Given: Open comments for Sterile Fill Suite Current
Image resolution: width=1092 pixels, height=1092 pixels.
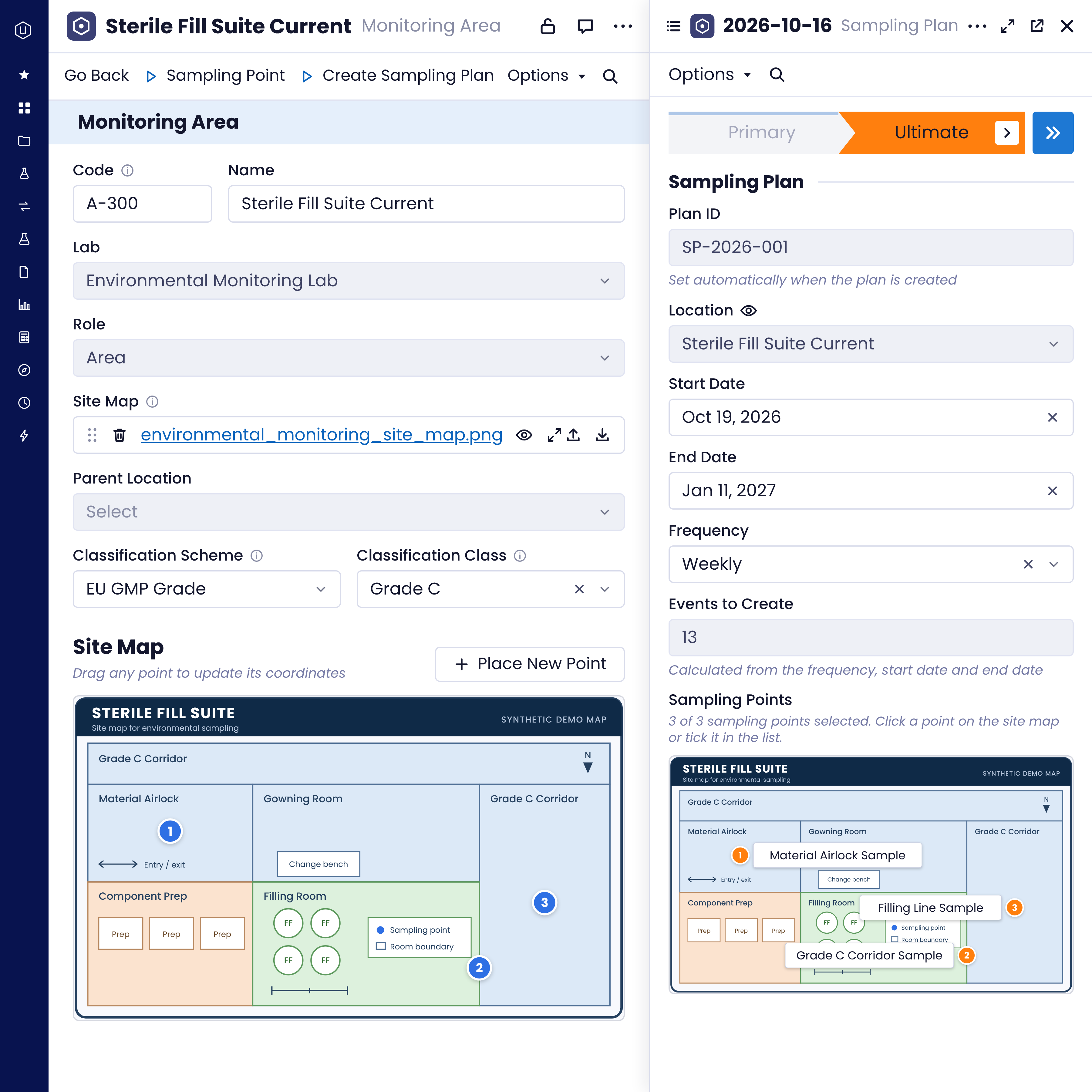Looking at the screenshot, I should [x=585, y=26].
